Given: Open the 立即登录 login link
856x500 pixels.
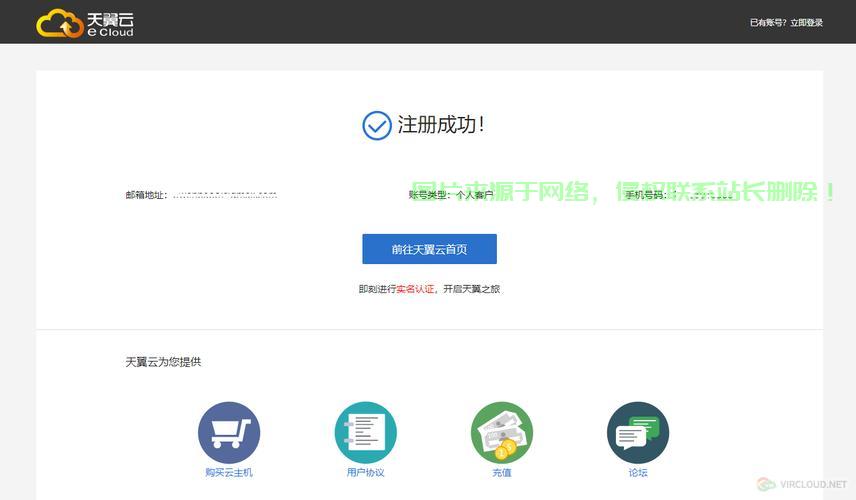Looking at the screenshot, I should click(806, 22).
